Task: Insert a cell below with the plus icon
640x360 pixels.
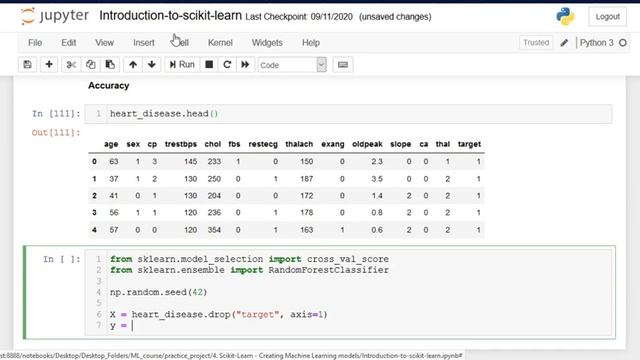Action: [49, 64]
